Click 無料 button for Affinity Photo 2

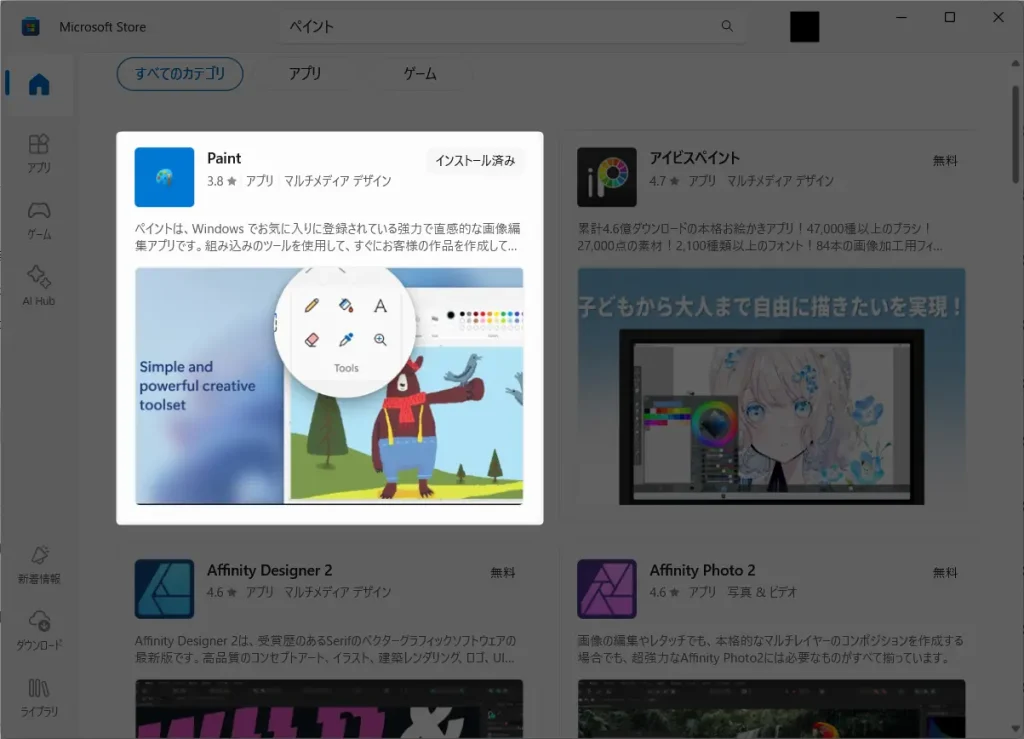tap(945, 573)
